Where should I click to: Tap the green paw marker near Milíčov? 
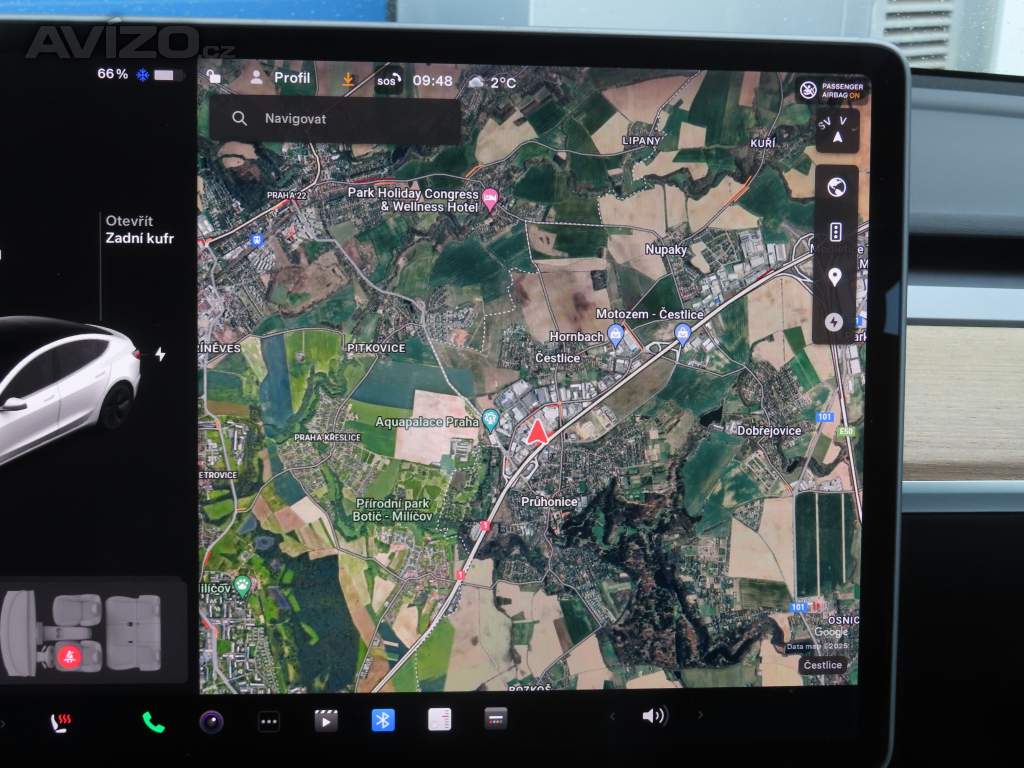(243, 585)
